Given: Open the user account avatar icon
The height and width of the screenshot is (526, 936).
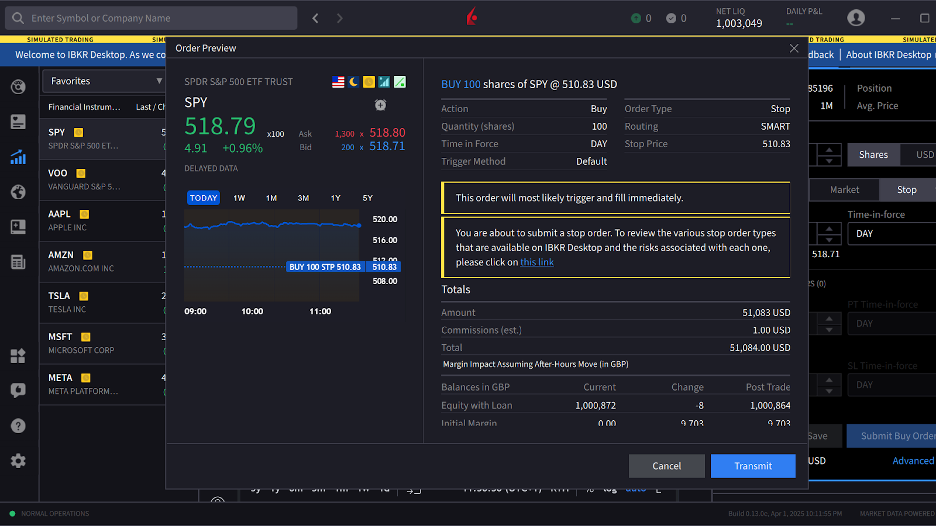Looking at the screenshot, I should [x=856, y=18].
